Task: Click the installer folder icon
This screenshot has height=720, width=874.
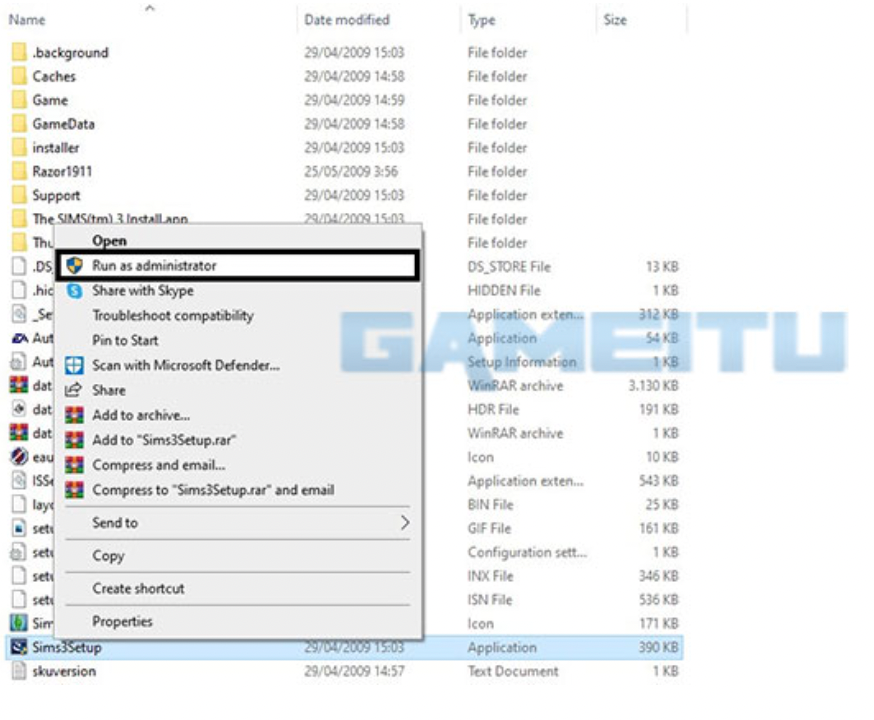Action: click(x=19, y=148)
